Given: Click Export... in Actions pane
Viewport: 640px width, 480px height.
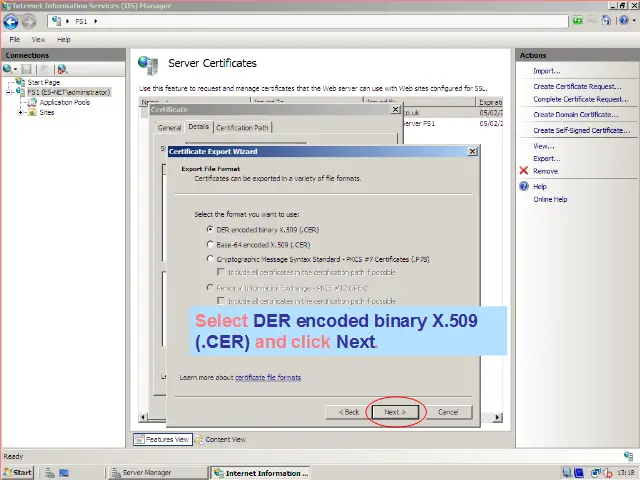Looking at the screenshot, I should click(x=547, y=158).
